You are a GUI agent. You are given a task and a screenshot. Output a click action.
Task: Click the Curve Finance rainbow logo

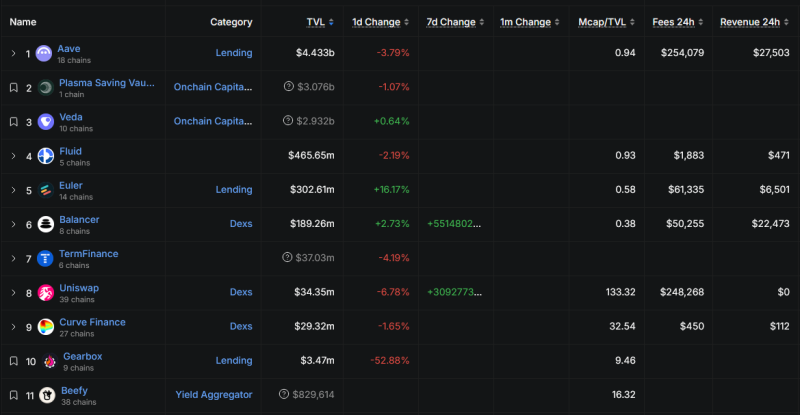point(45,327)
